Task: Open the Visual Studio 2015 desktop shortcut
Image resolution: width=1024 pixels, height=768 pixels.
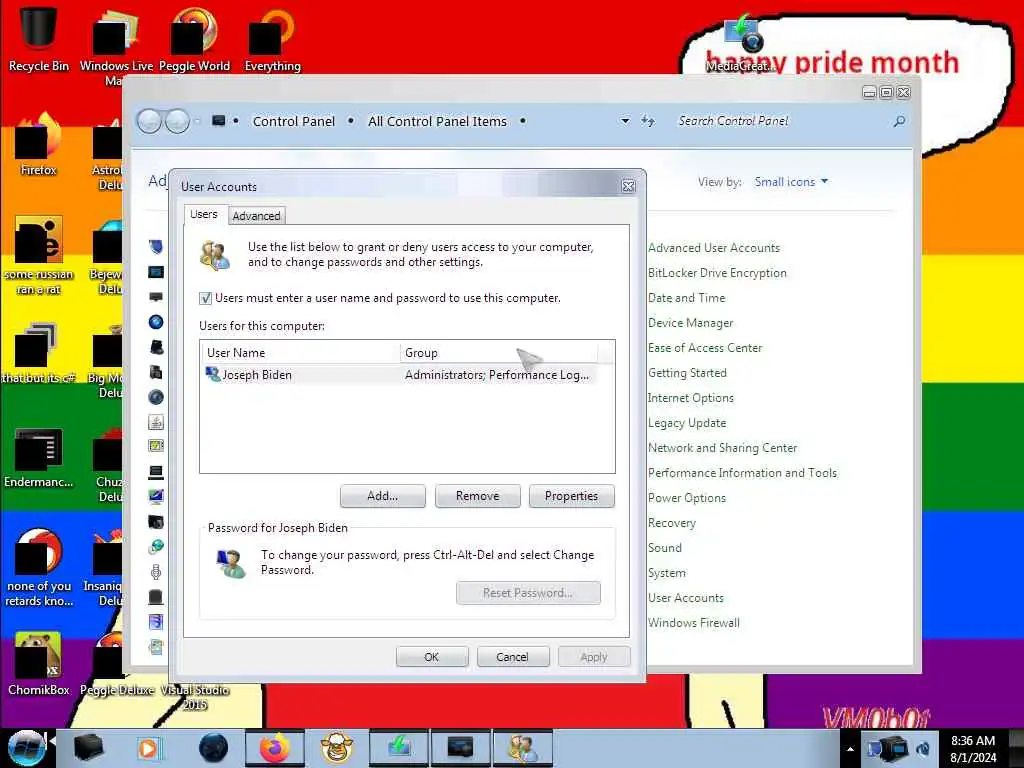Action: coord(195,697)
